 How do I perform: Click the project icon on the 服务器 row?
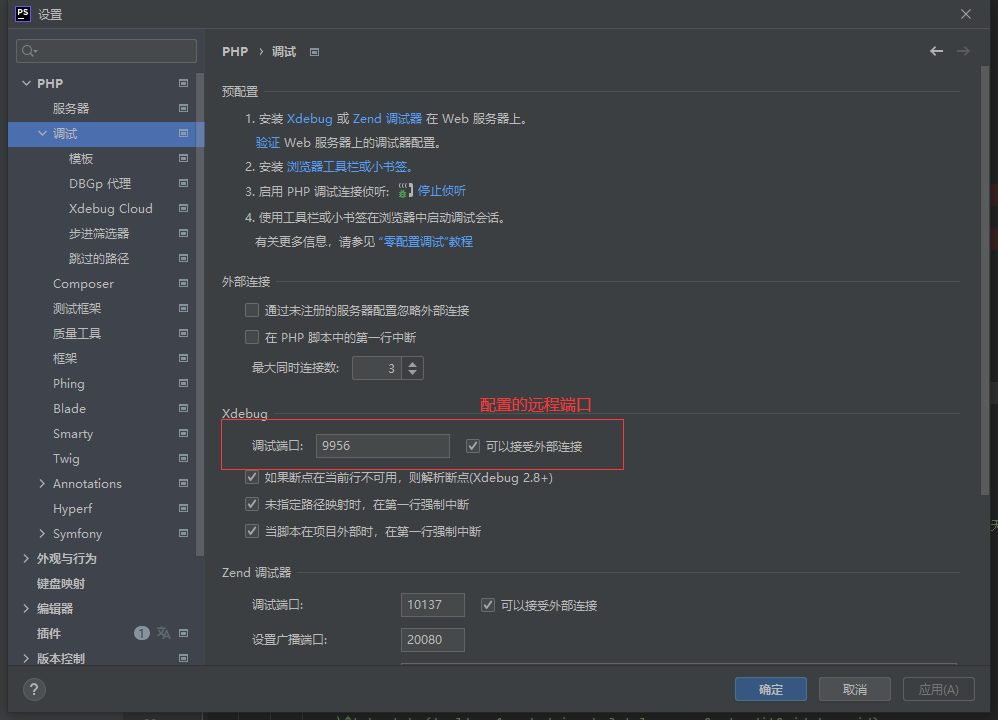click(183, 108)
